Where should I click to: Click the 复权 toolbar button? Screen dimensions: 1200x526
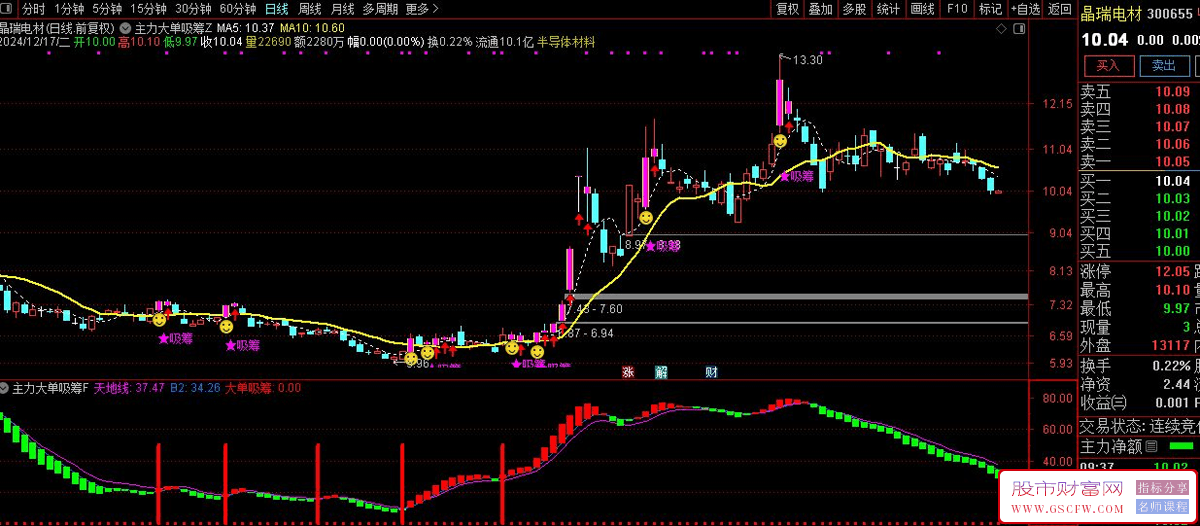tap(788, 9)
